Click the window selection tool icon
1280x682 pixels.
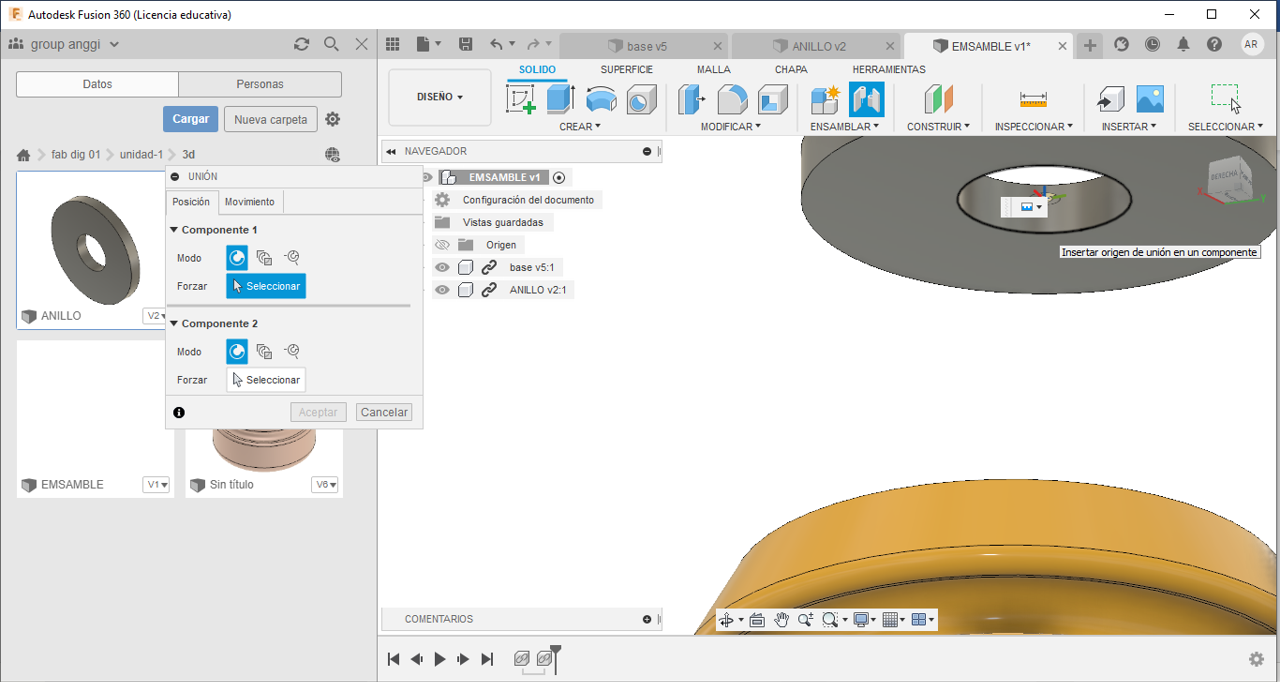pos(1226,98)
